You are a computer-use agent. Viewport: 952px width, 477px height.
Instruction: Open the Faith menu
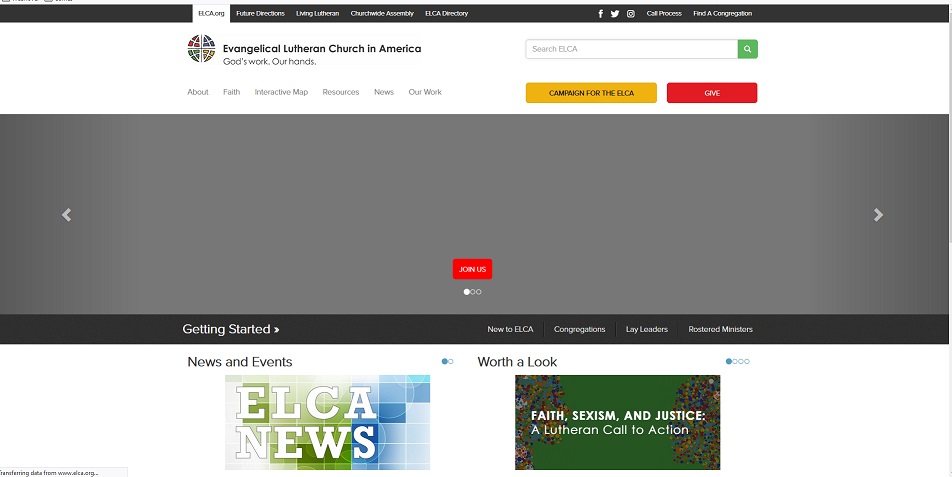point(231,92)
